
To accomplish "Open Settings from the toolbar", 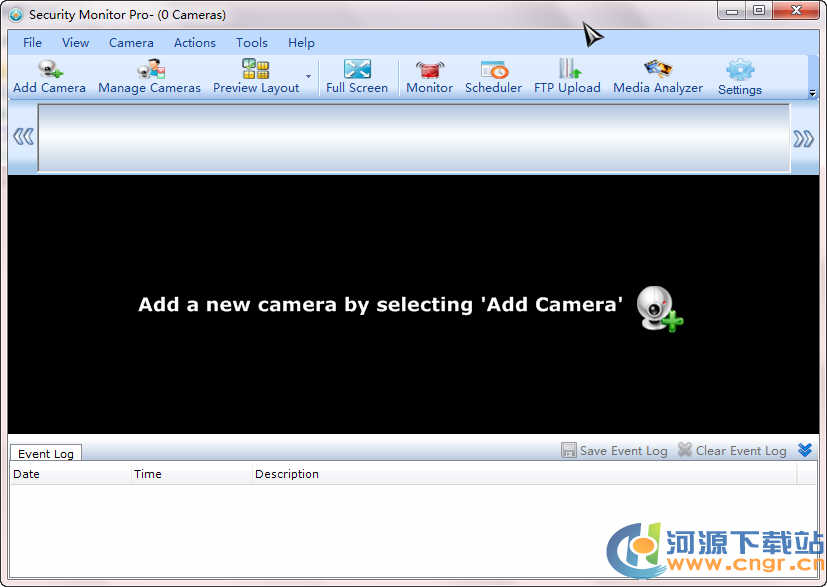I will (740, 78).
